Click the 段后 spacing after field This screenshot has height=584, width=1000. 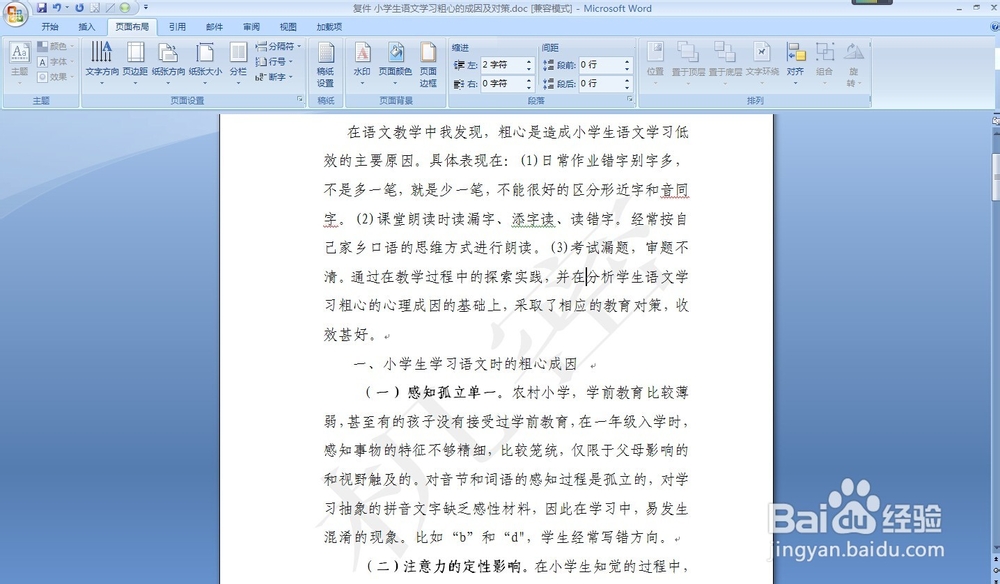[601, 84]
